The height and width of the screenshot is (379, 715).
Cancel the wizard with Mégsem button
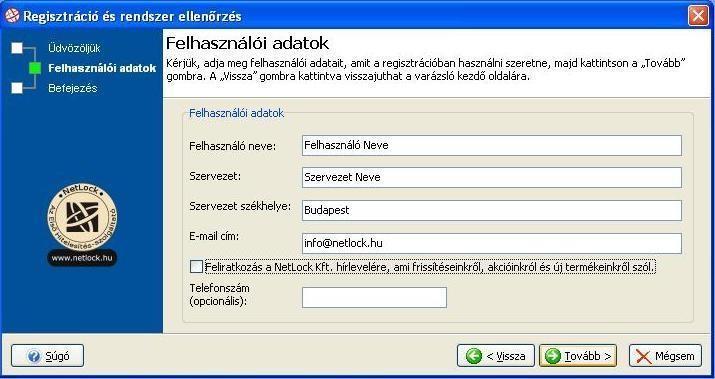tap(665, 356)
